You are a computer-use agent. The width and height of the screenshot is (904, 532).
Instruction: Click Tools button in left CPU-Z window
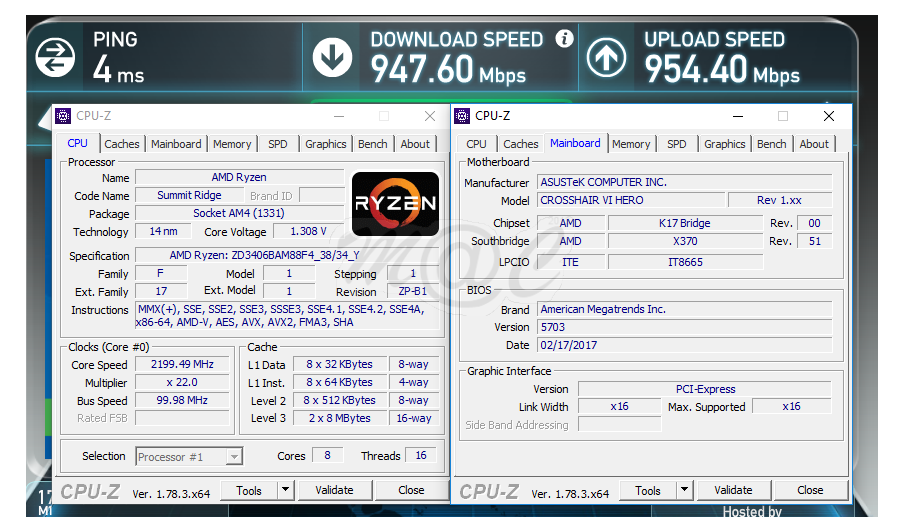click(249, 491)
